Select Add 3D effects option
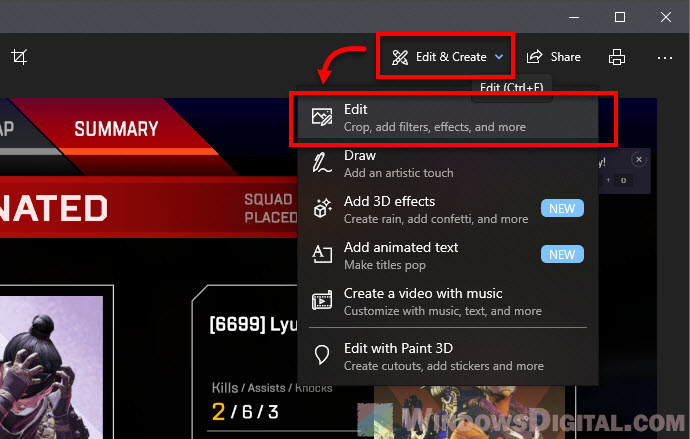The height and width of the screenshot is (439, 690). point(448,210)
